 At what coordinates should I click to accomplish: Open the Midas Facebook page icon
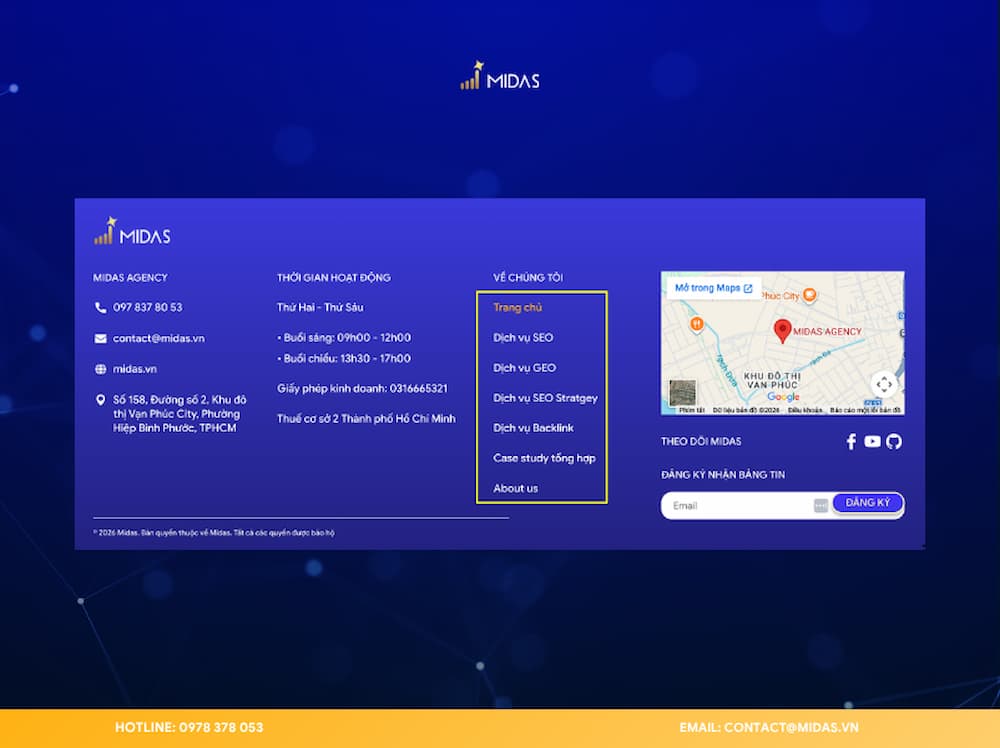[x=851, y=441]
